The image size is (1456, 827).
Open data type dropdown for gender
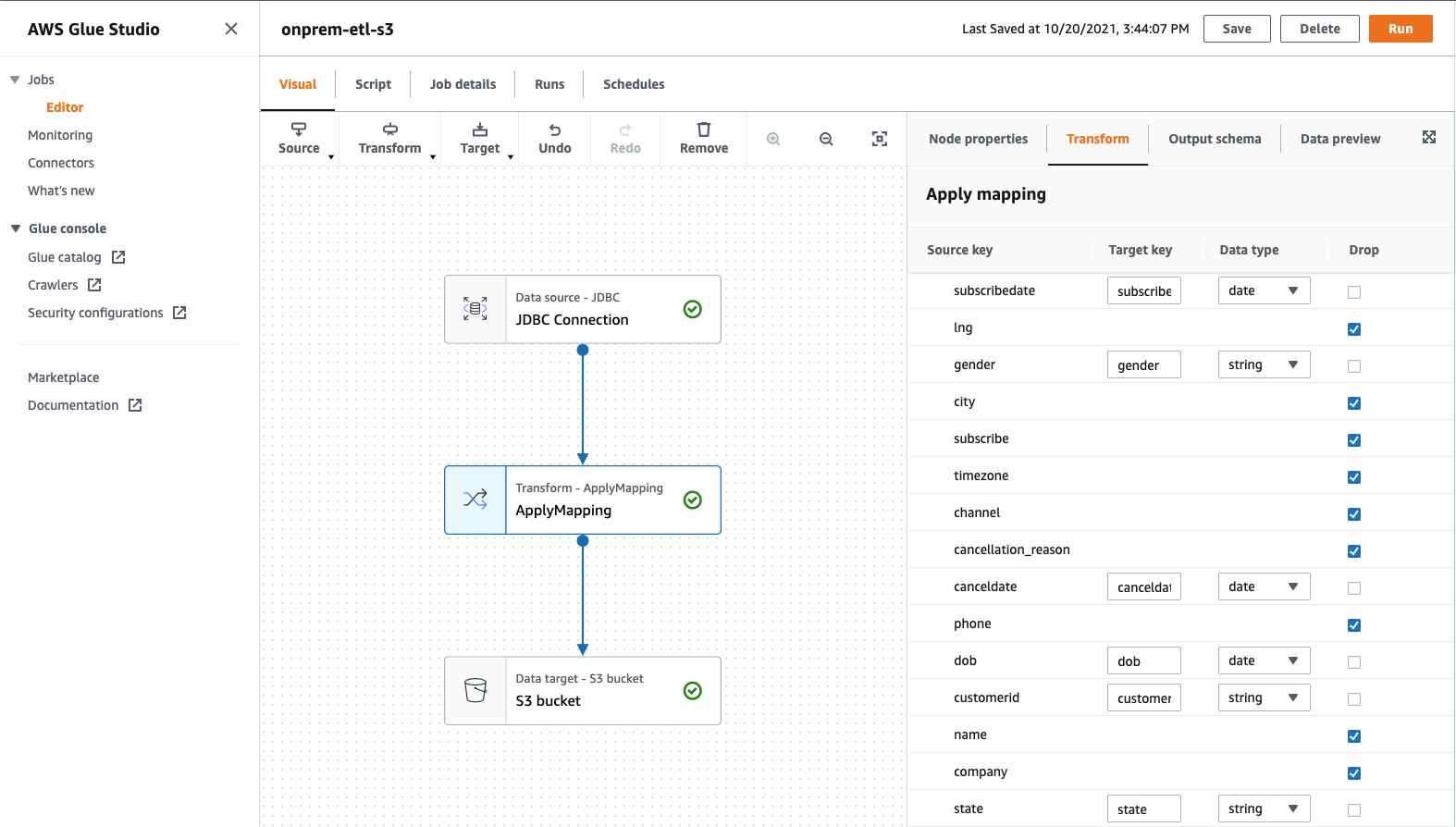pyautogui.click(x=1264, y=364)
